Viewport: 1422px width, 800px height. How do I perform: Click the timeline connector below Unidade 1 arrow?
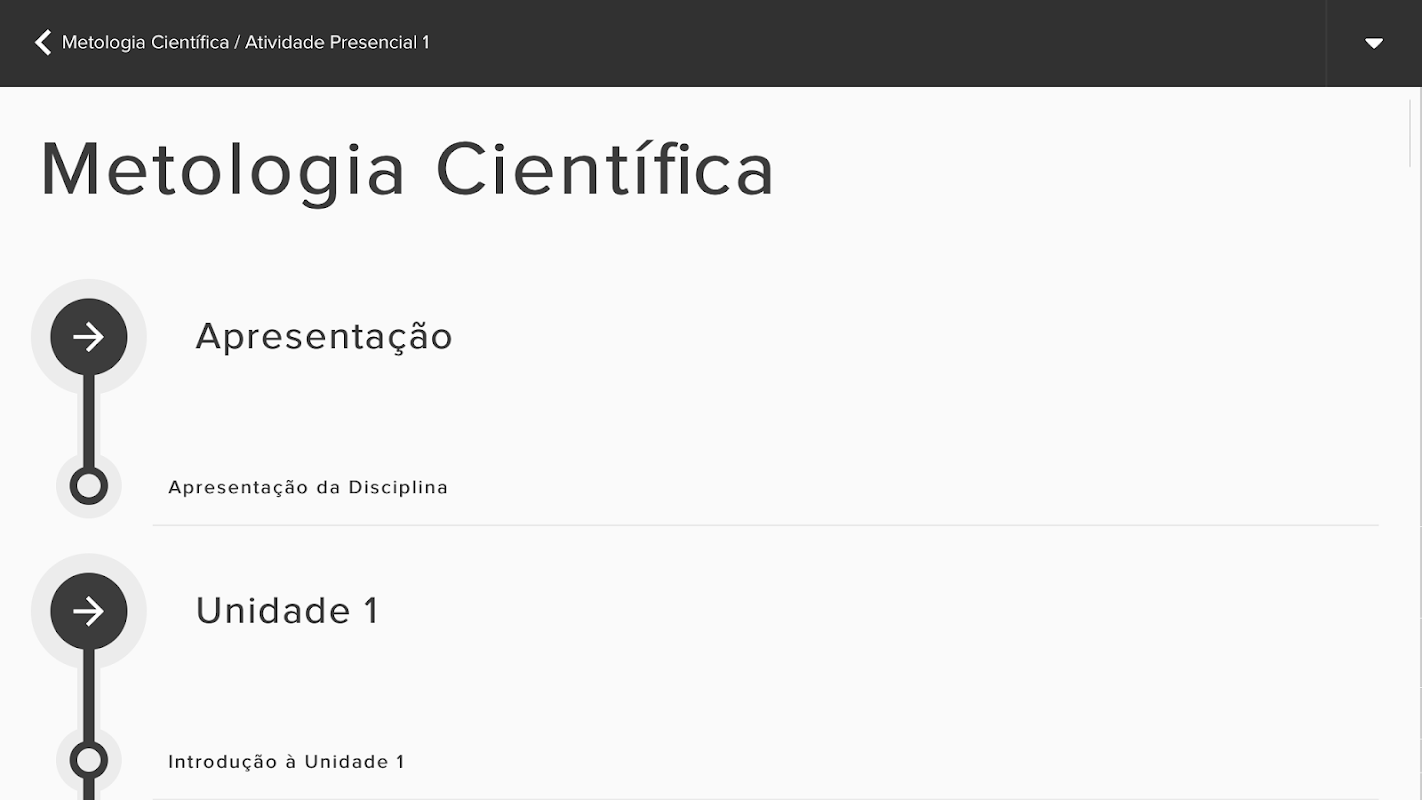coord(89,695)
